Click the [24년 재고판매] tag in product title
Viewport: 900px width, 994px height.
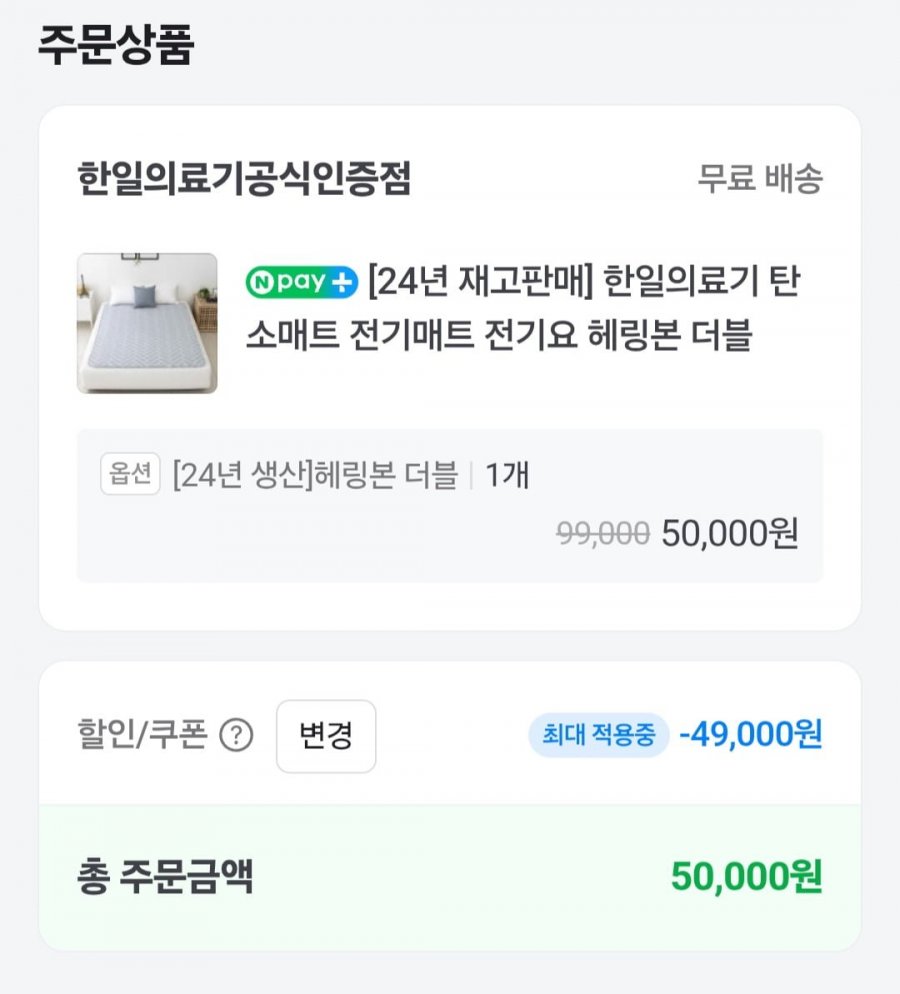click(x=481, y=283)
